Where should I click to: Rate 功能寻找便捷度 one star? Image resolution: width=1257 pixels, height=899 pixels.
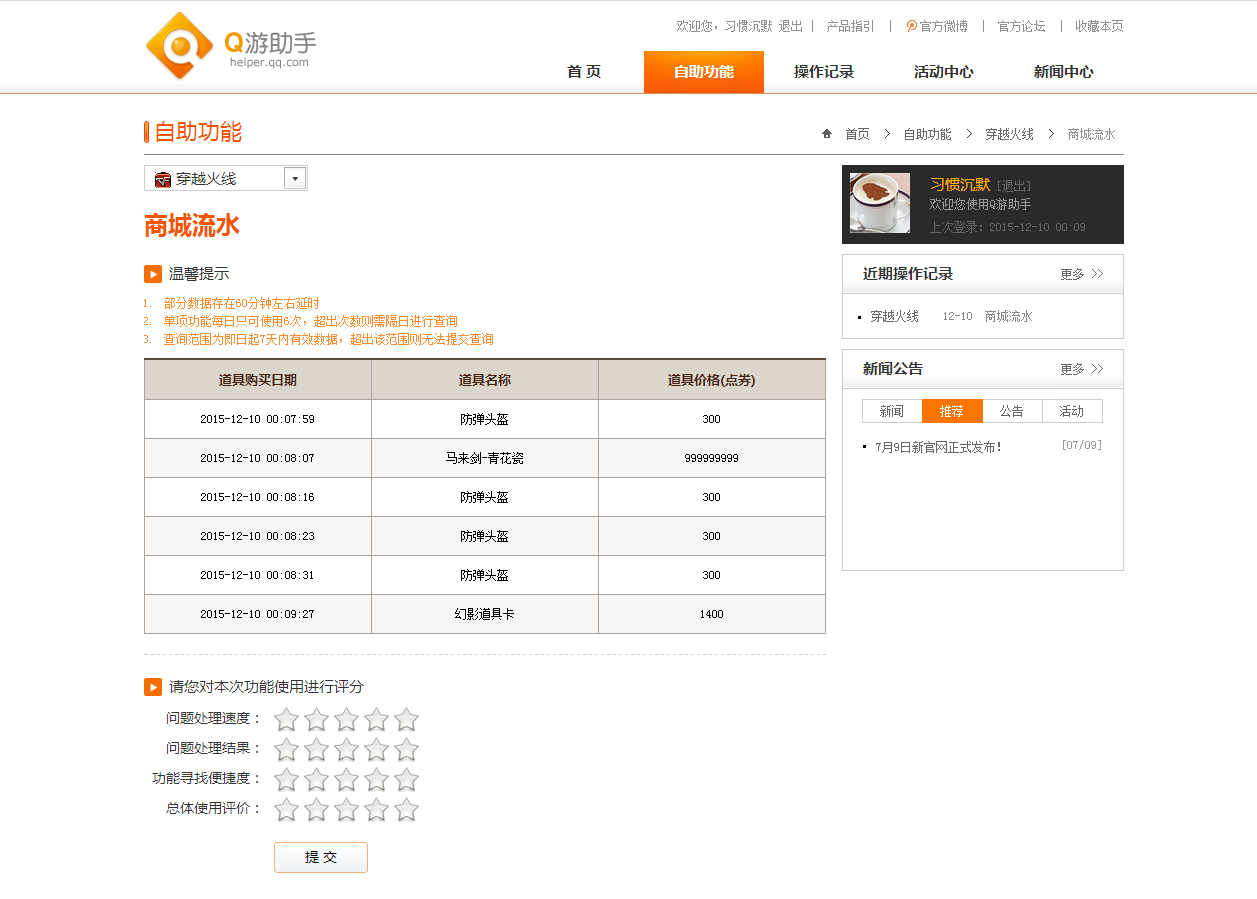pos(287,779)
